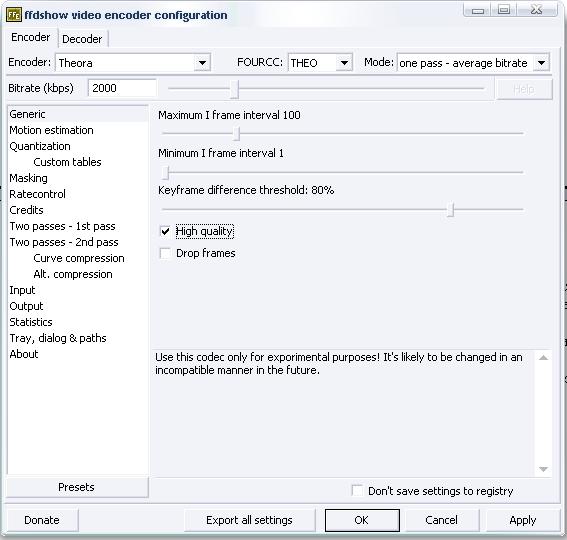Click the Minimum I frame interval slider
The image size is (567, 540).
[165, 173]
